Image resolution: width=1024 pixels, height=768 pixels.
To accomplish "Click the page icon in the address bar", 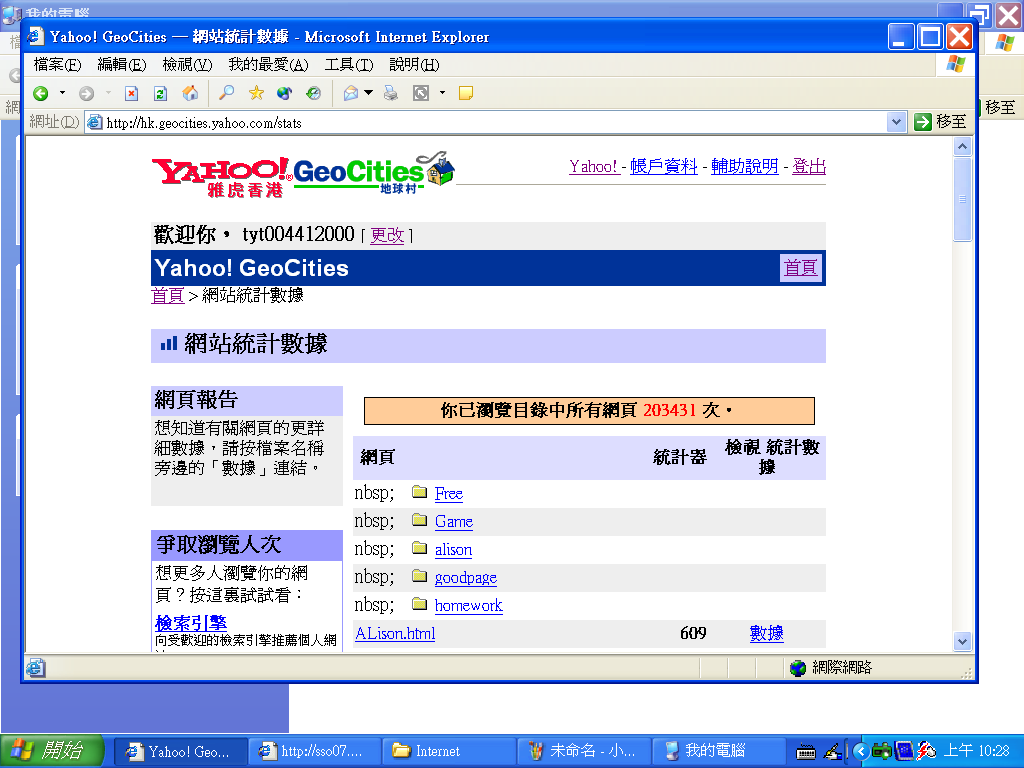I will [95, 122].
